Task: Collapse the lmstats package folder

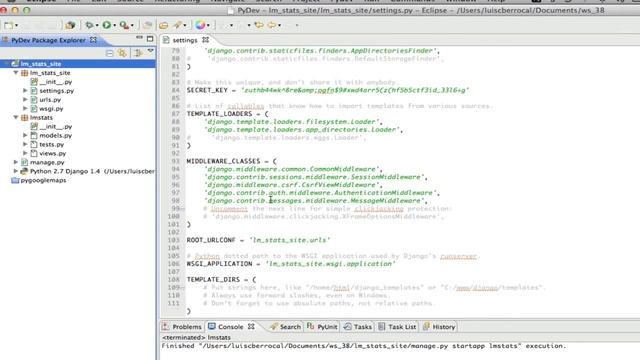Action: [16, 118]
